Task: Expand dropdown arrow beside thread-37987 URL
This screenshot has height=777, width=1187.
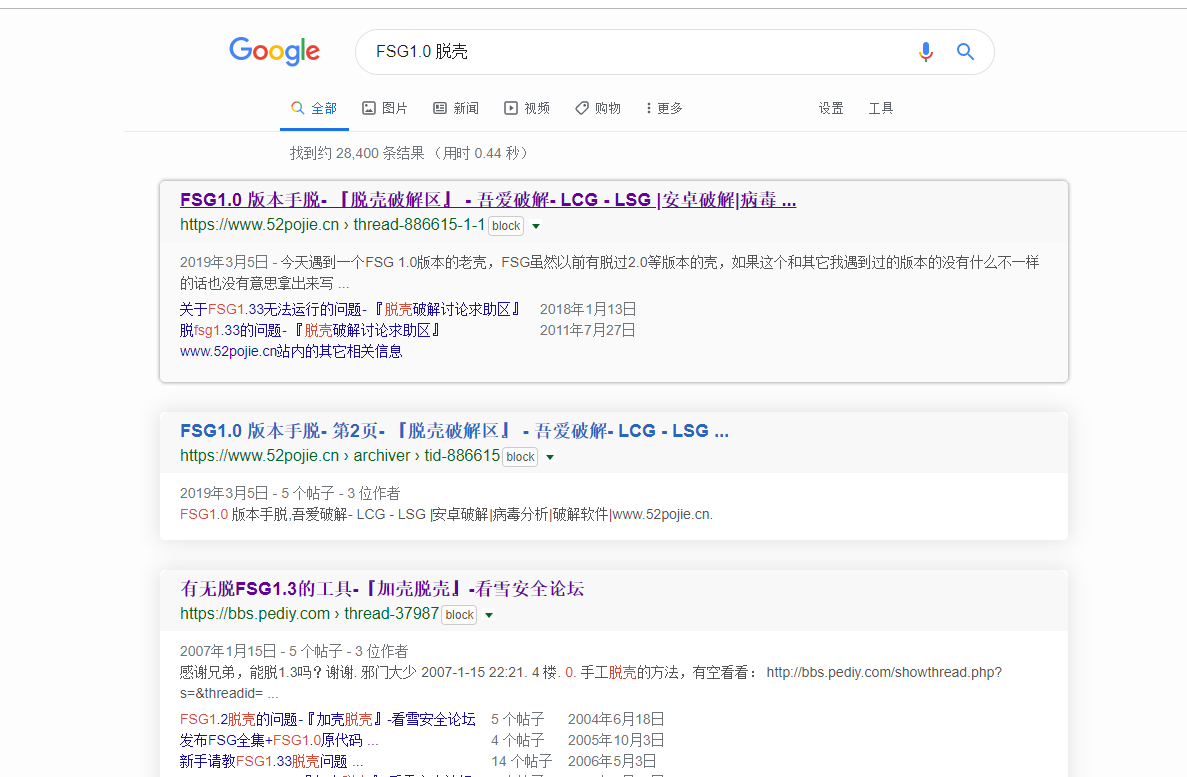Action: coord(489,615)
